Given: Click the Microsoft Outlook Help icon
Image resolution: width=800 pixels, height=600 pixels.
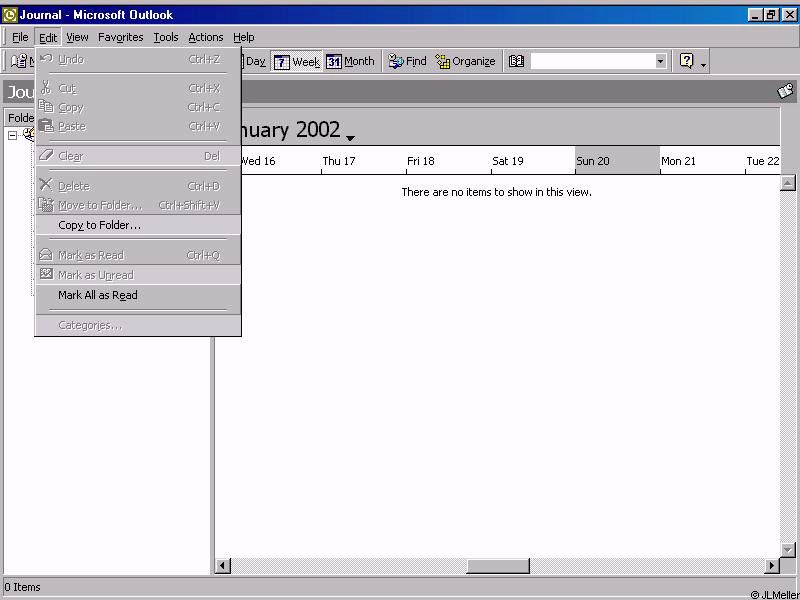Looking at the screenshot, I should click(687, 61).
